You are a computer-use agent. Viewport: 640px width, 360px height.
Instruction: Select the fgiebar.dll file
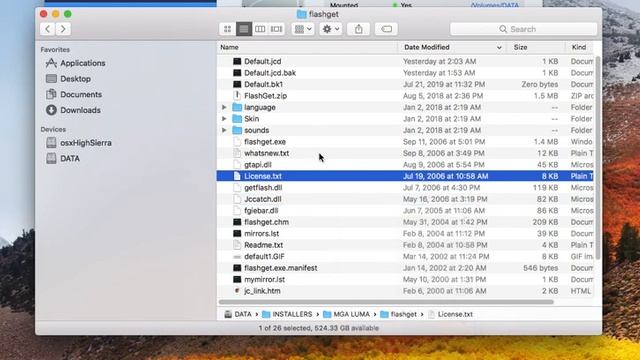coord(261,210)
